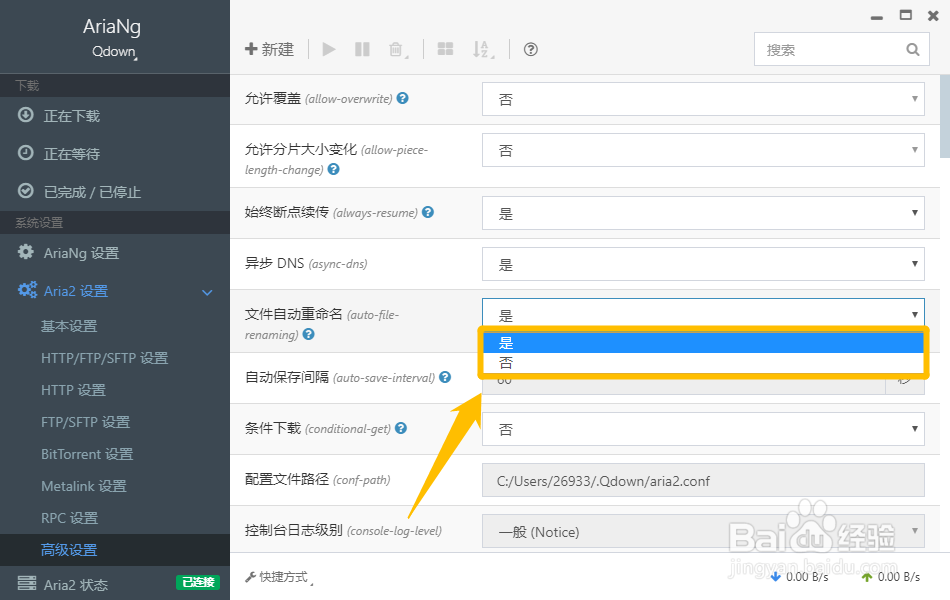Show help for conditional-get option
The image size is (950, 600).
click(400, 428)
